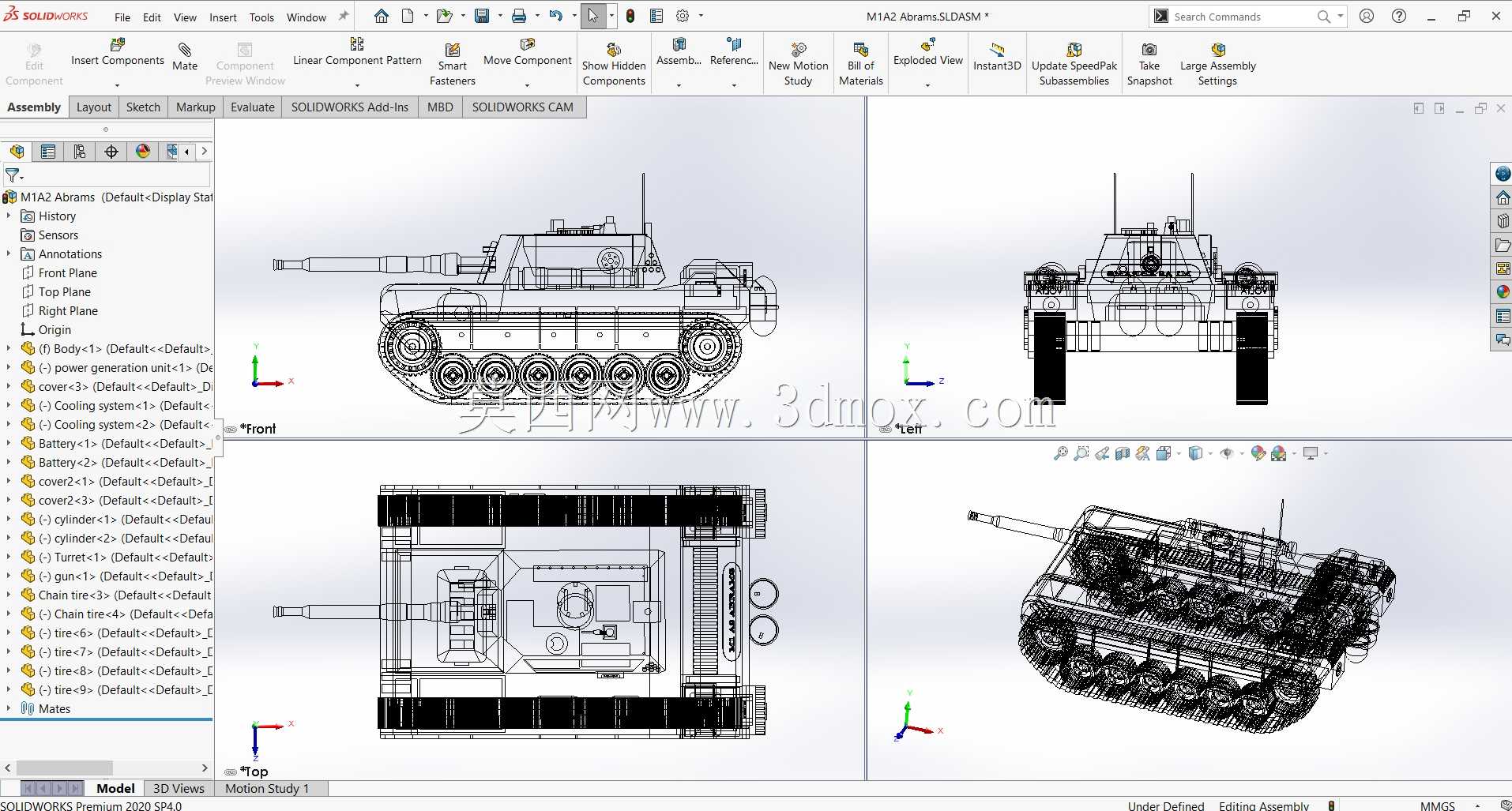Image resolution: width=1512 pixels, height=811 pixels.
Task: Select the Mate tool
Action: click(185, 57)
